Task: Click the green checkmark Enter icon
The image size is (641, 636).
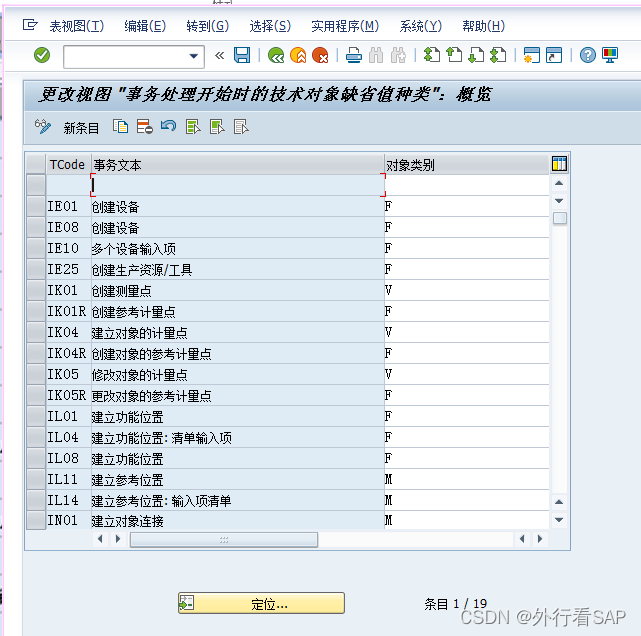Action: [42, 55]
